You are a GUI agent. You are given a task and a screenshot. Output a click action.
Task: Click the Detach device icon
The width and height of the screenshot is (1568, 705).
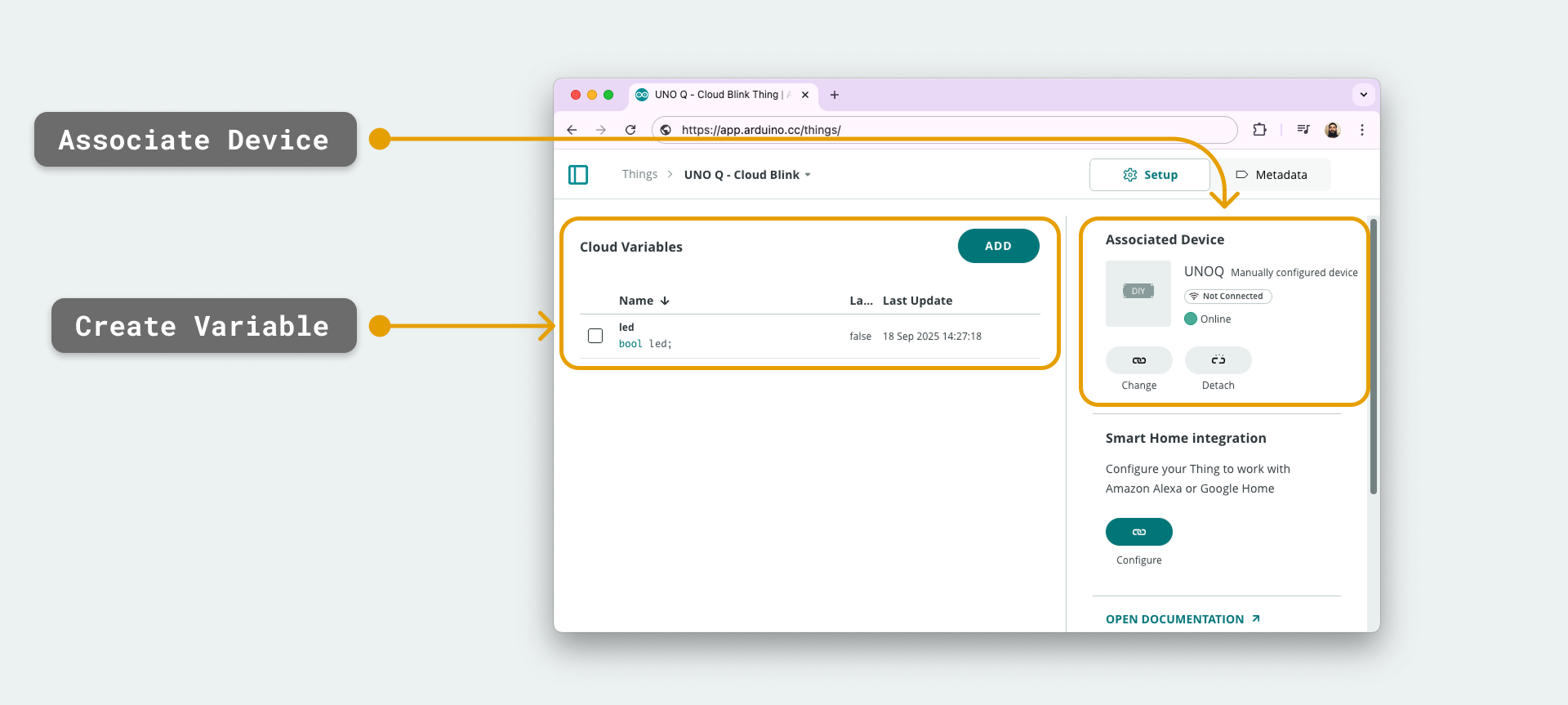click(x=1218, y=360)
